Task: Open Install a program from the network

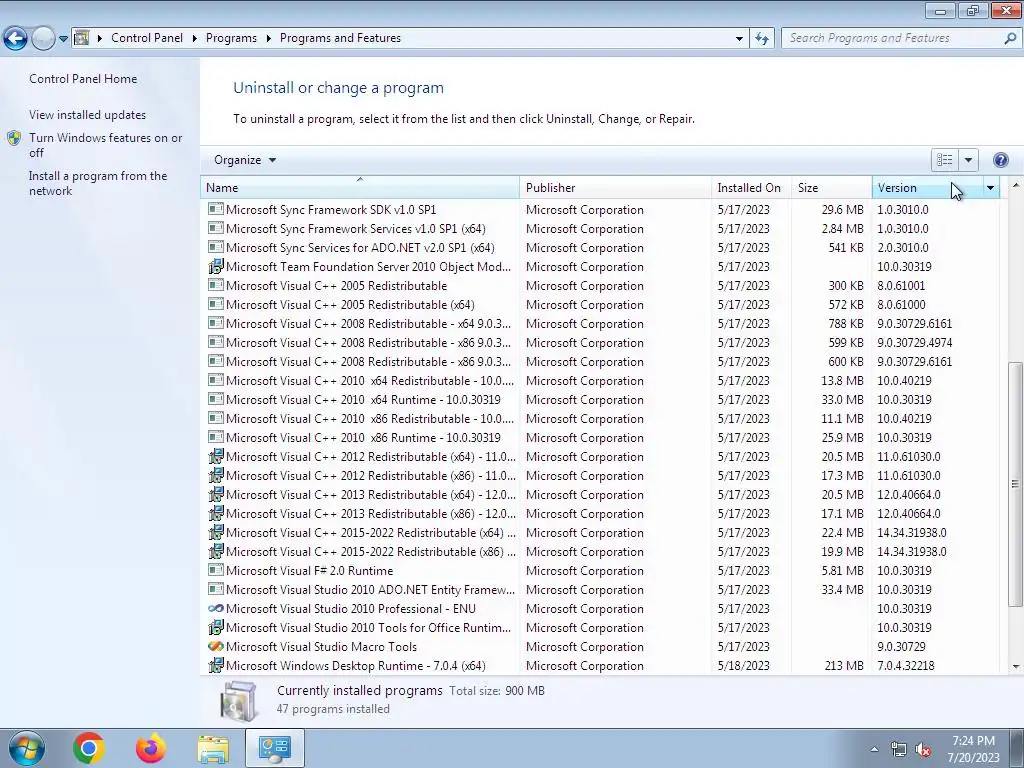Action: [98, 183]
